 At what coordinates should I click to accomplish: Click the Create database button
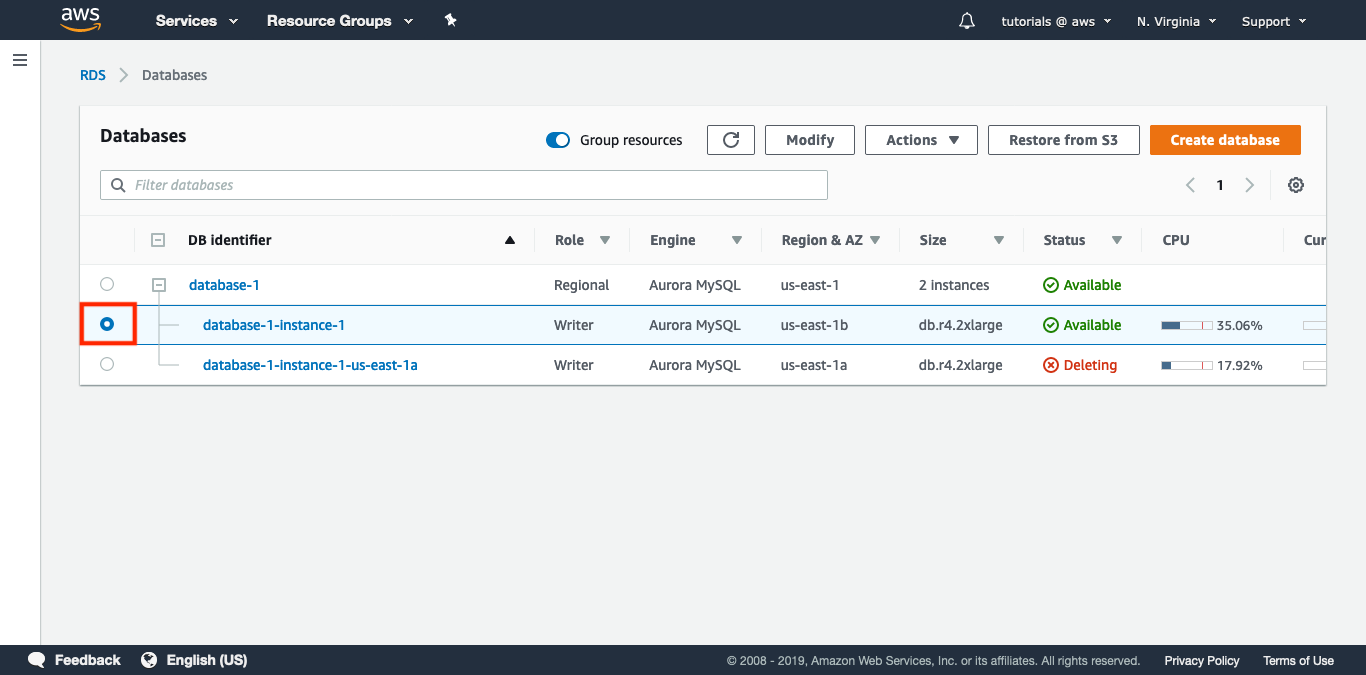coord(1225,140)
